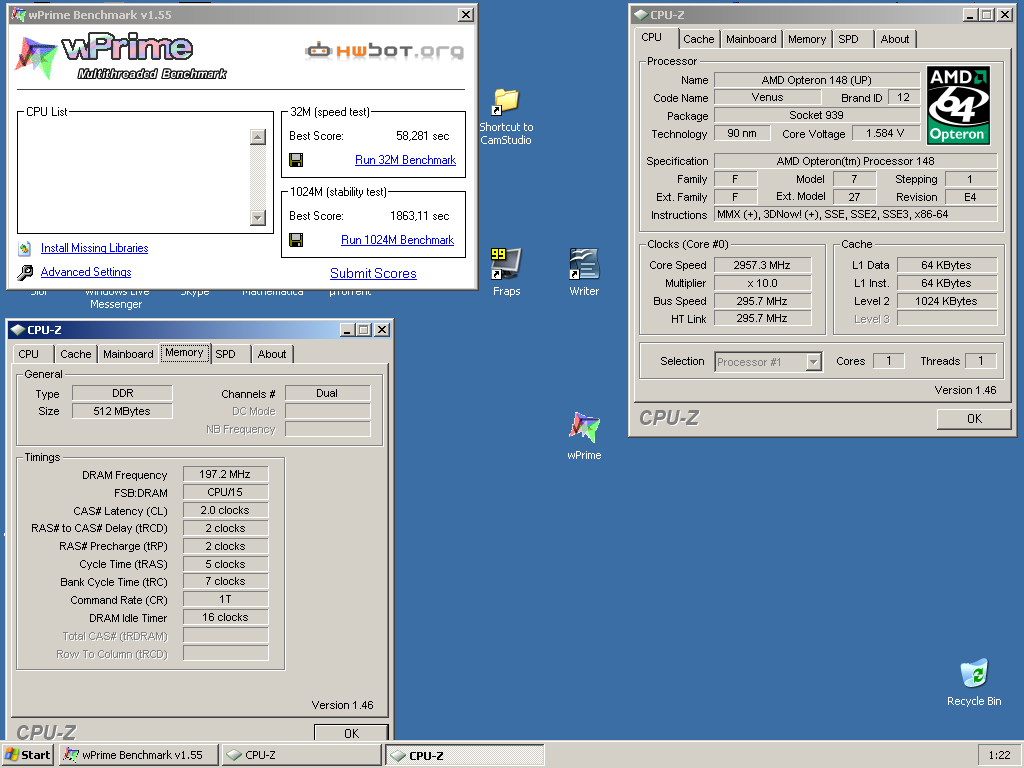Click Core Speed value 2957.3 MHz
This screenshot has width=1024, height=768.
coord(762,265)
